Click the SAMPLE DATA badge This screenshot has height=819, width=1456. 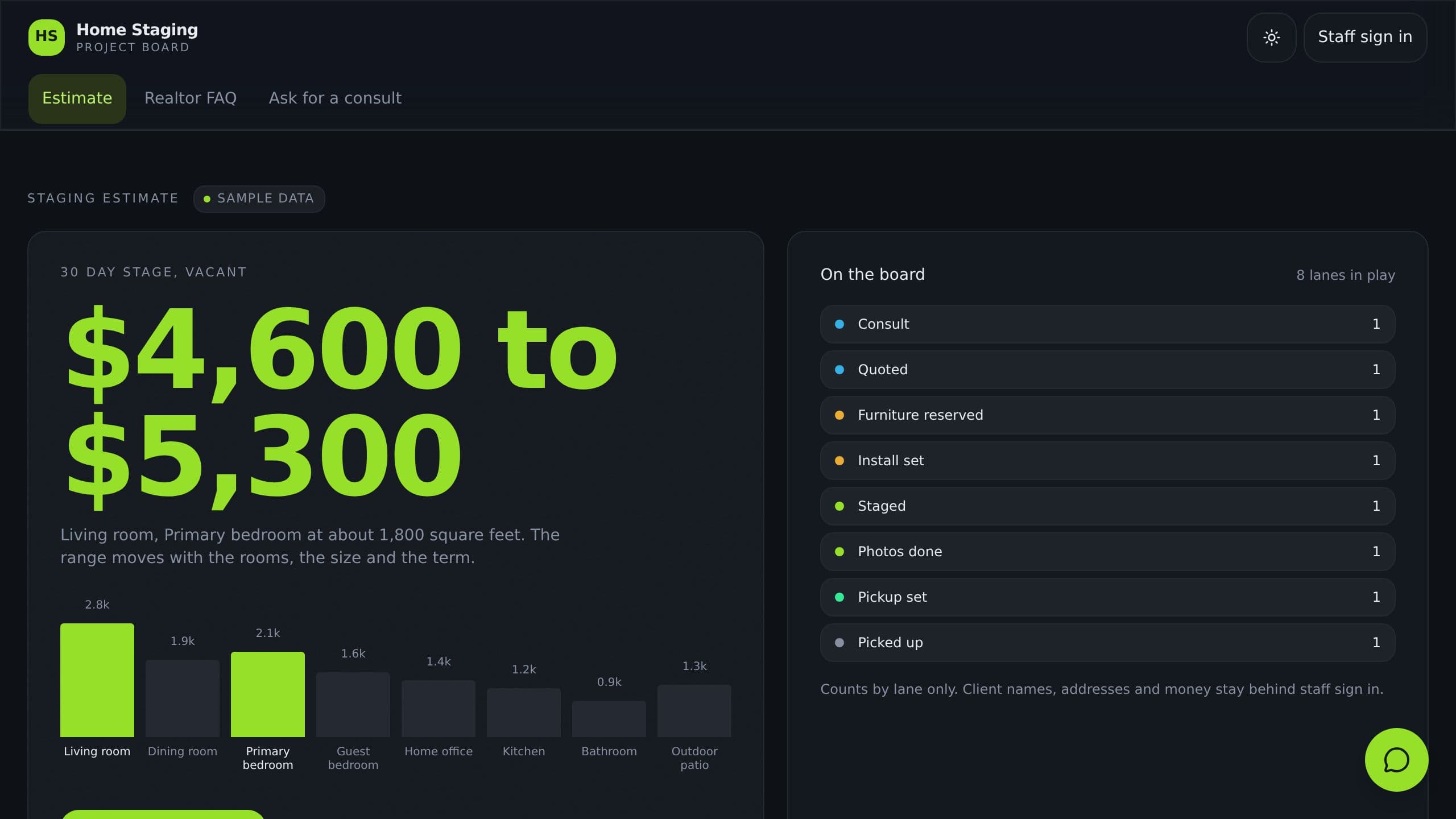(259, 198)
